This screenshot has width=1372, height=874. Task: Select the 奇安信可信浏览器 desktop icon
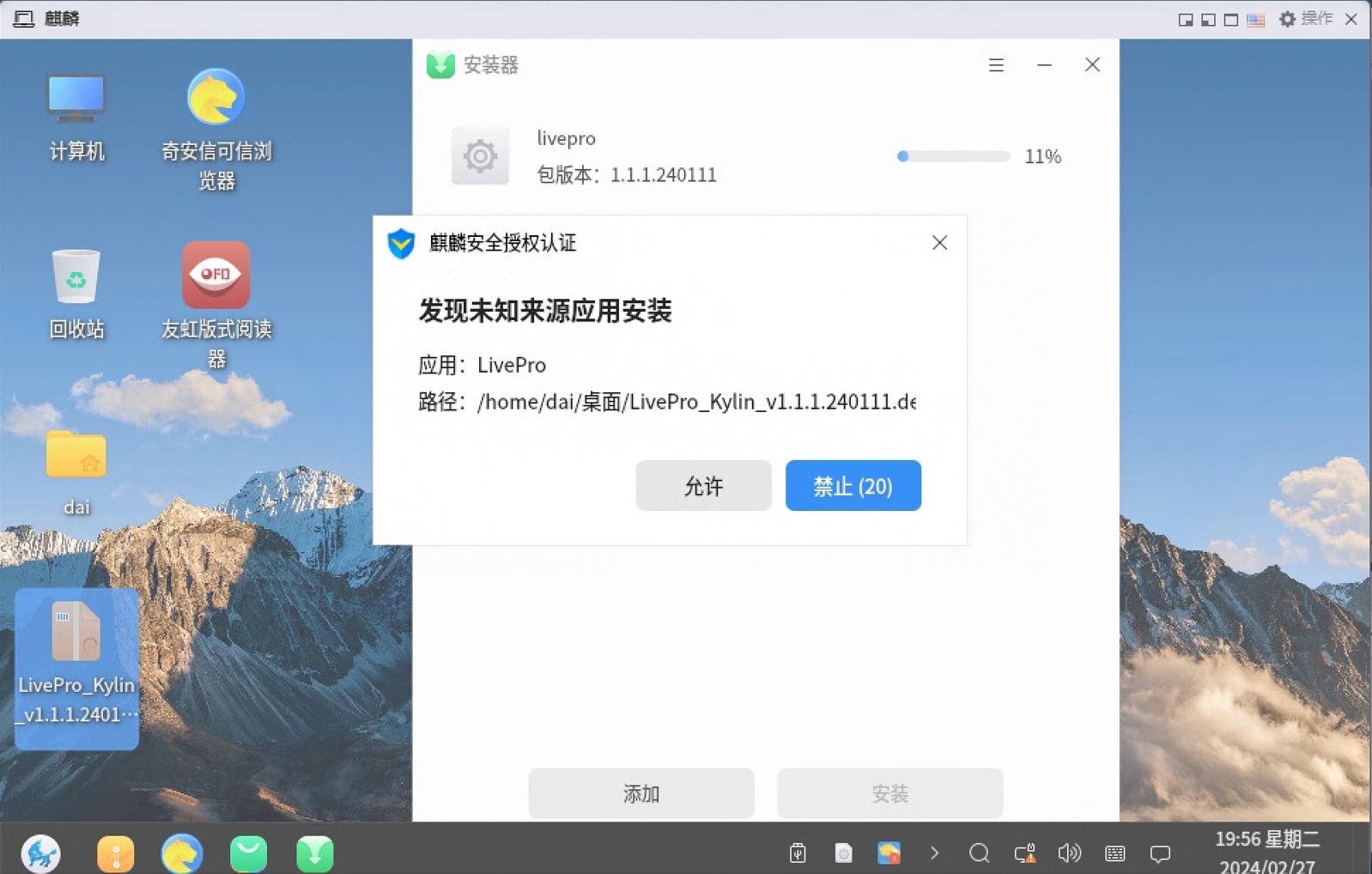point(216,129)
